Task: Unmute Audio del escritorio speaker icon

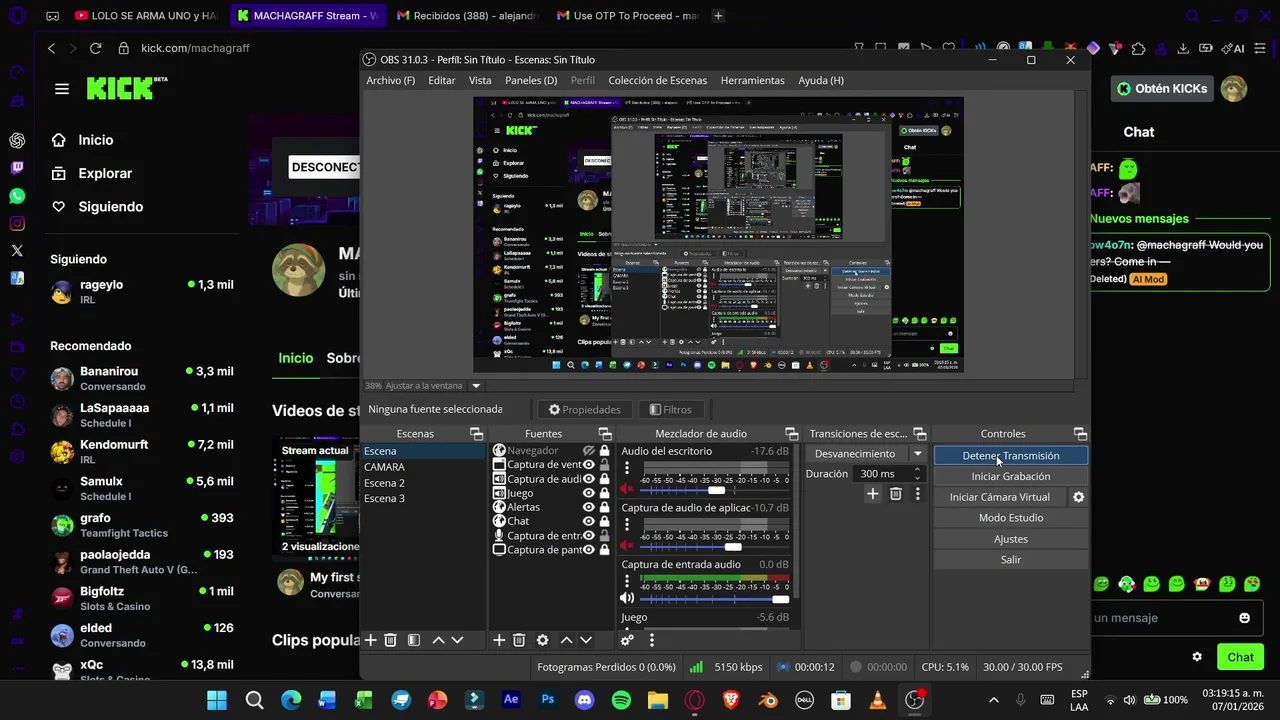Action: [628, 489]
